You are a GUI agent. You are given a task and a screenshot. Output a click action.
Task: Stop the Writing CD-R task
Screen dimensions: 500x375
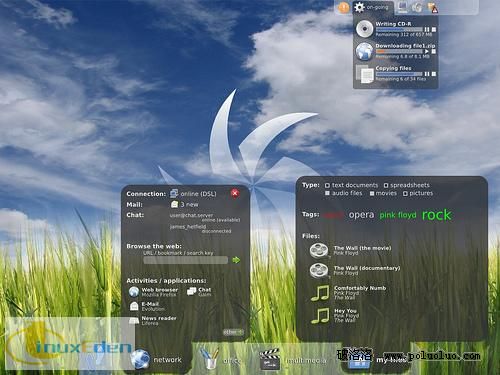(434, 30)
